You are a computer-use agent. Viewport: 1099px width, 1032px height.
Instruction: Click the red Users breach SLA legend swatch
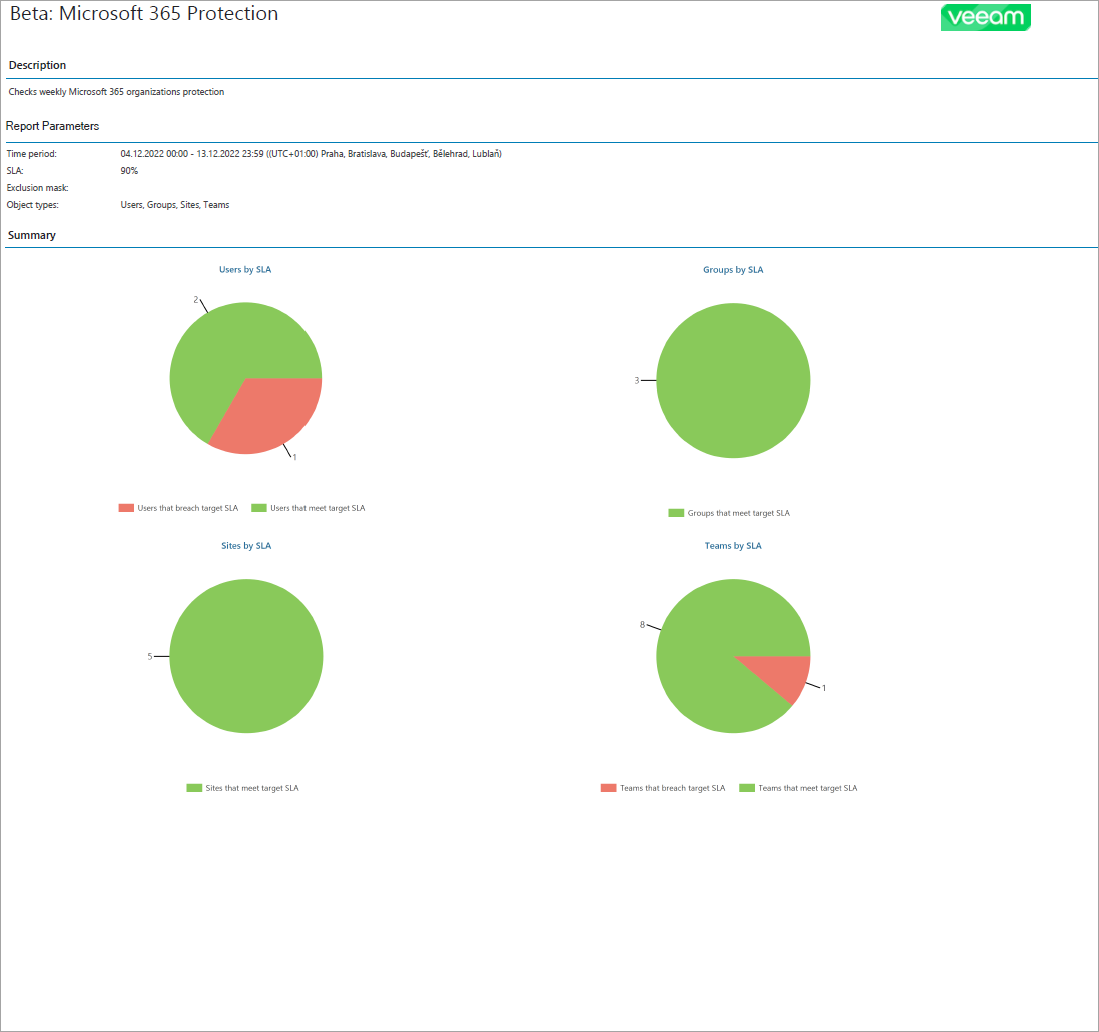126,508
